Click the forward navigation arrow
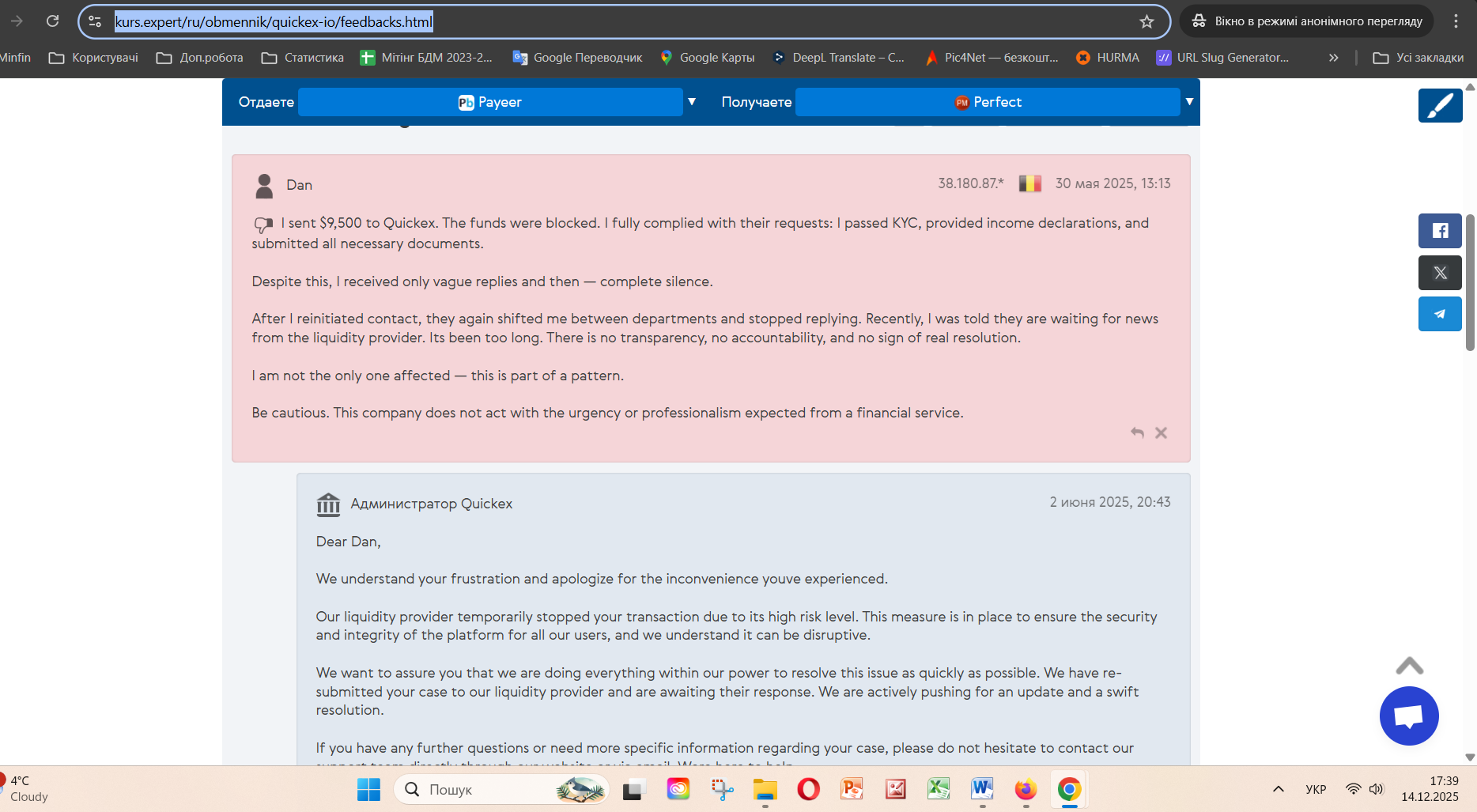The height and width of the screenshot is (812, 1477). click(x=17, y=21)
